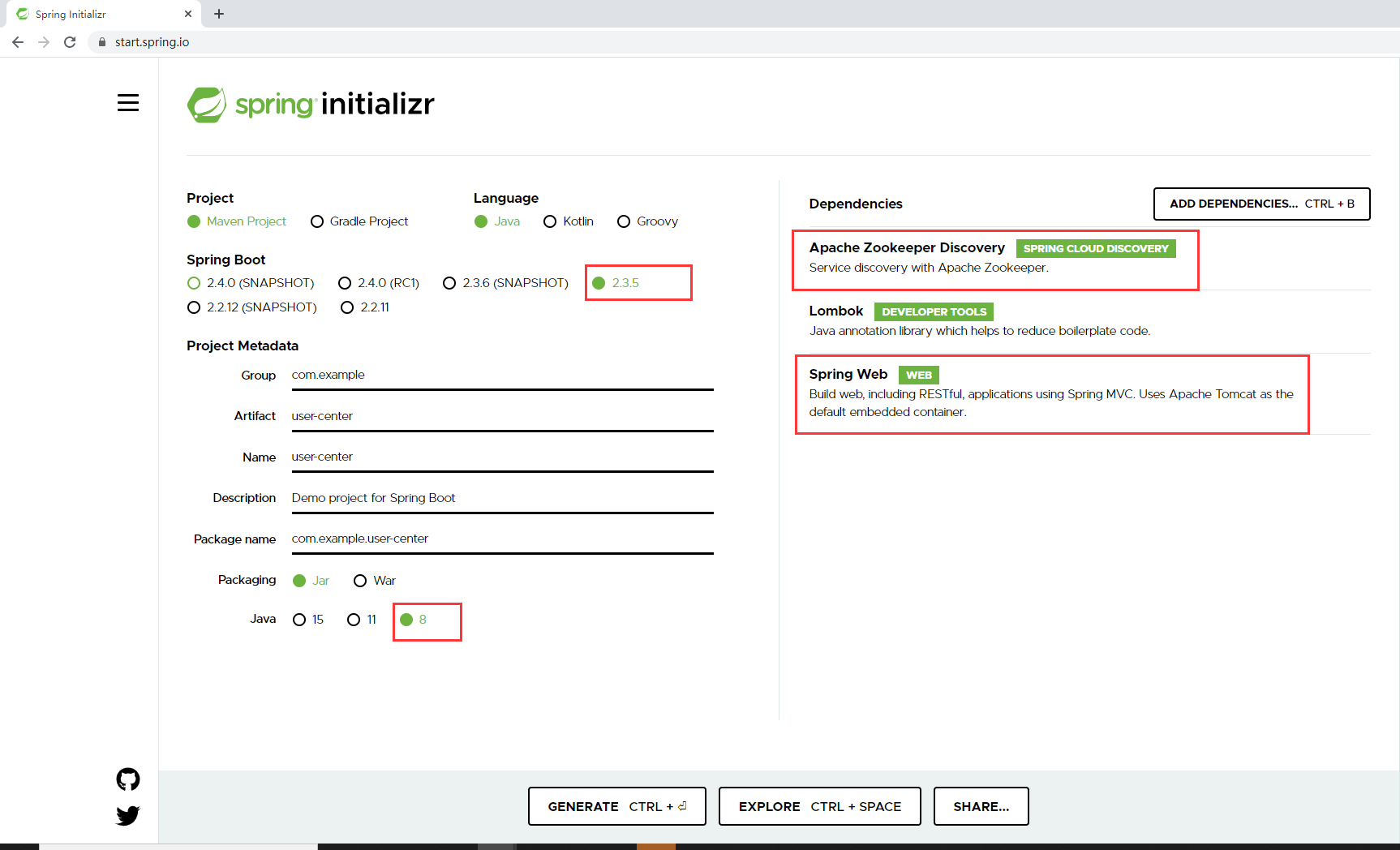This screenshot has width=1400, height=850.
Task: Open a new browser tab
Action: pyautogui.click(x=219, y=14)
